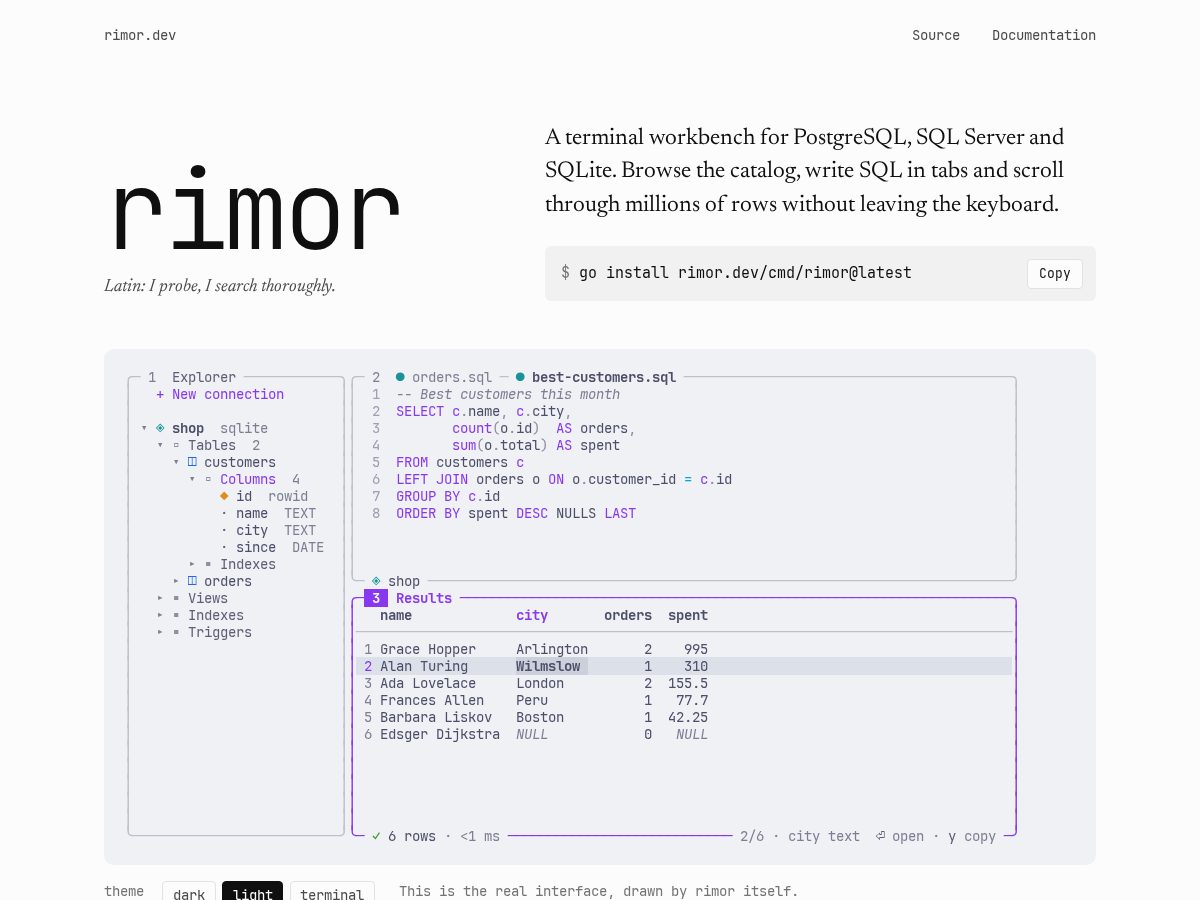
Task: Click the orders table icon in Explorer
Action: point(192,581)
